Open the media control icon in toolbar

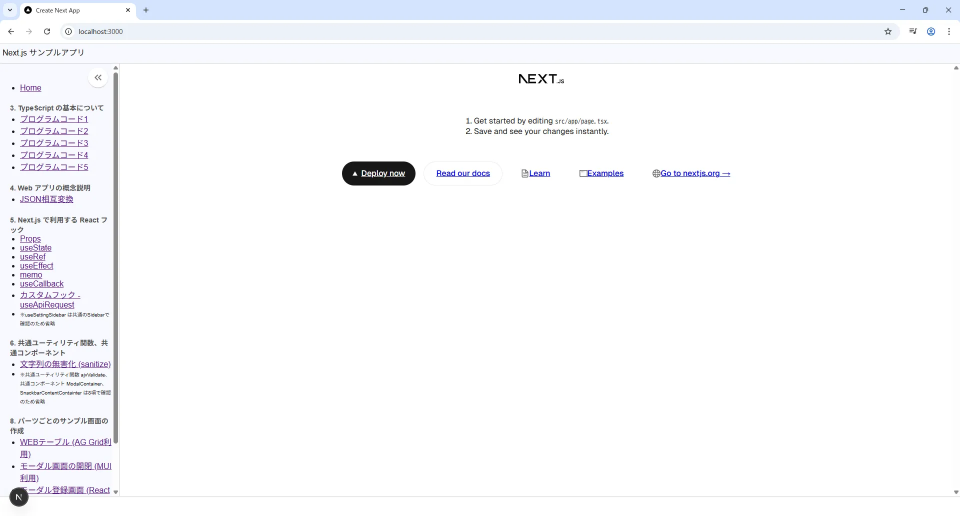click(913, 31)
